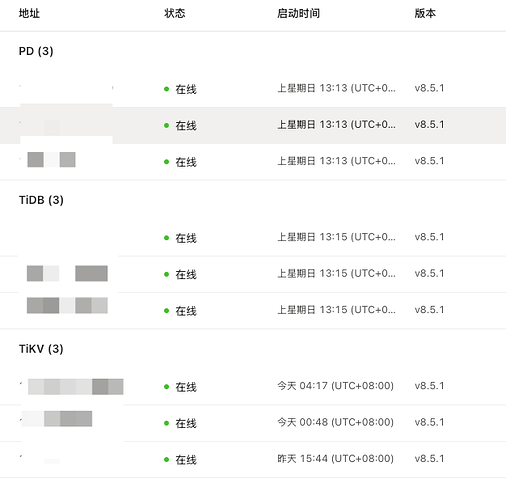Screen dimensions: 506x500
Task: Click the green status dot in the TiKV row started 00:48
Action: 166,423
